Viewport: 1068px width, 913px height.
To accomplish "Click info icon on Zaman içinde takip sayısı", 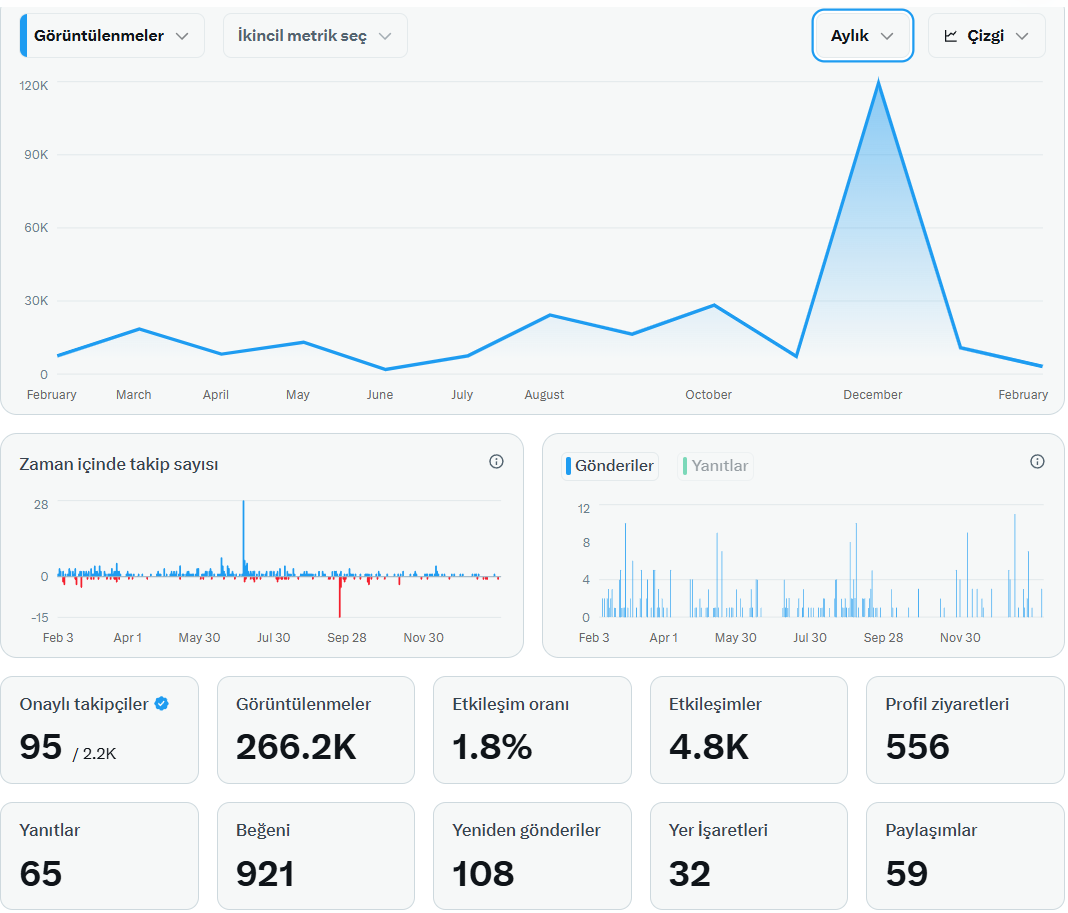I will [x=497, y=462].
